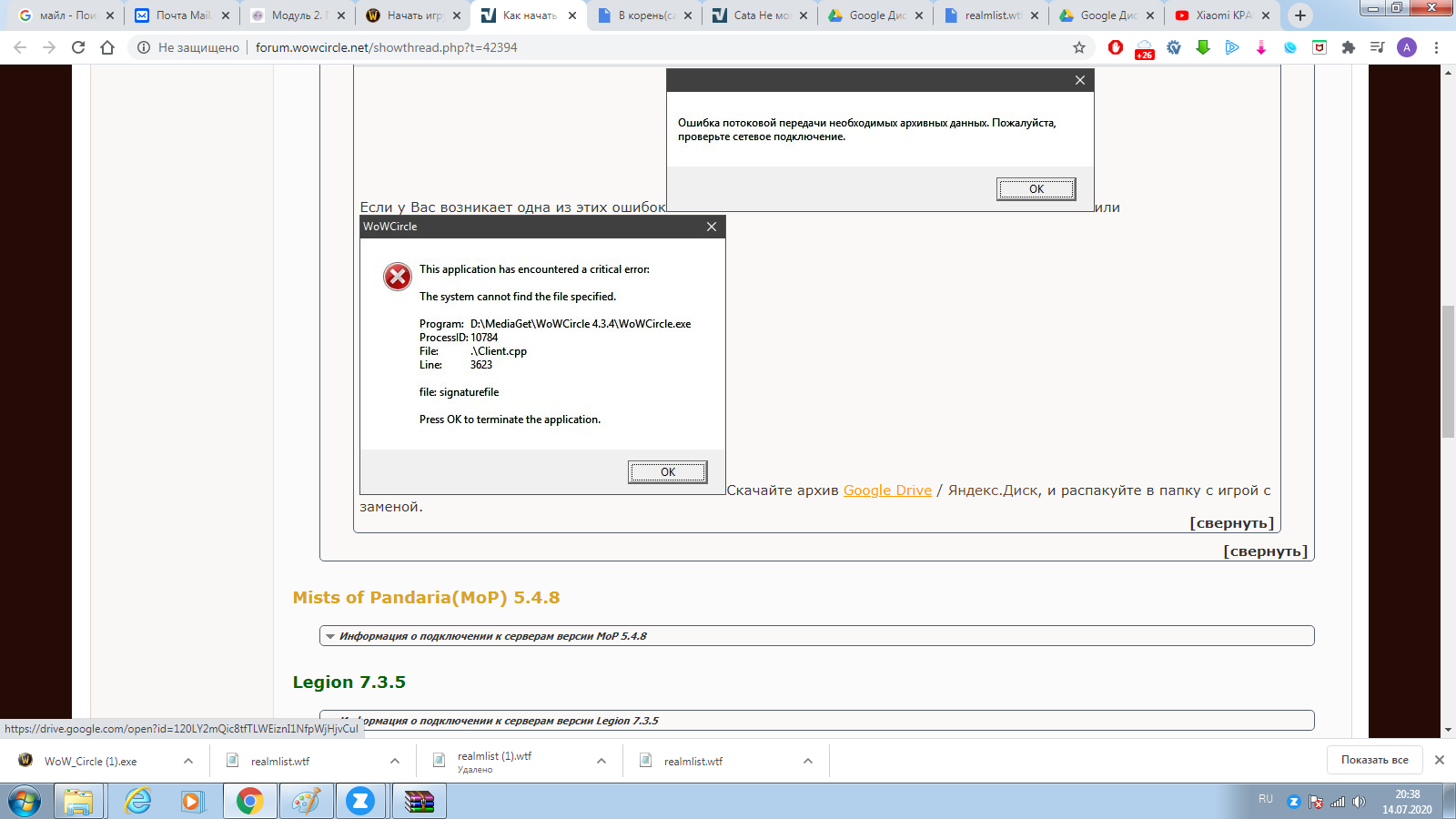Screen dimensions: 1456x819
Task: Open options arrow for realmlist (1).wtf download
Action: point(602,761)
